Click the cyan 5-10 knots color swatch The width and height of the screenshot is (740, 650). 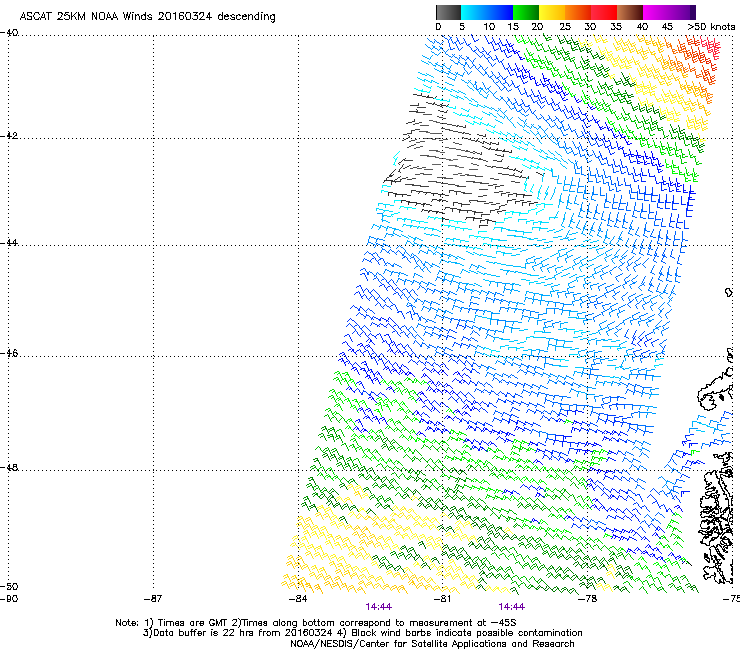click(x=474, y=12)
